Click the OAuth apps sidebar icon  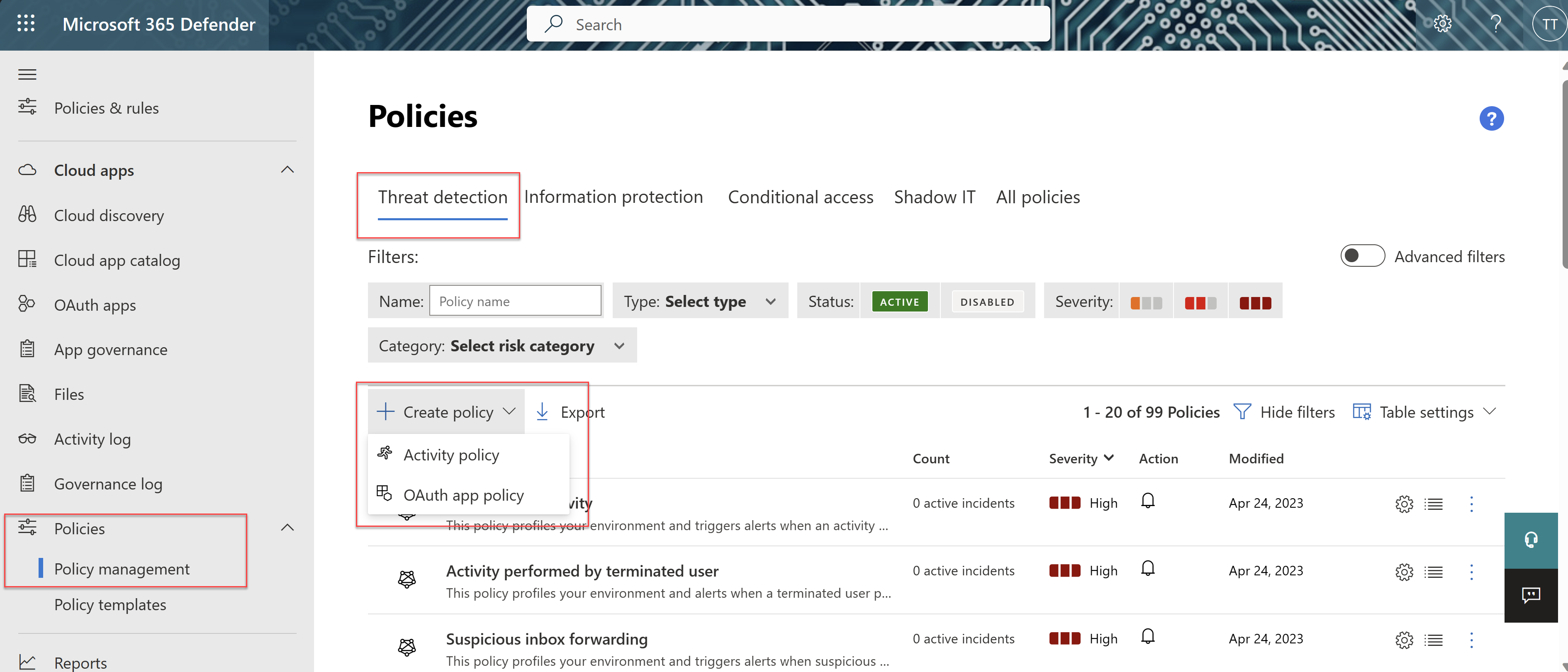pyautogui.click(x=27, y=303)
